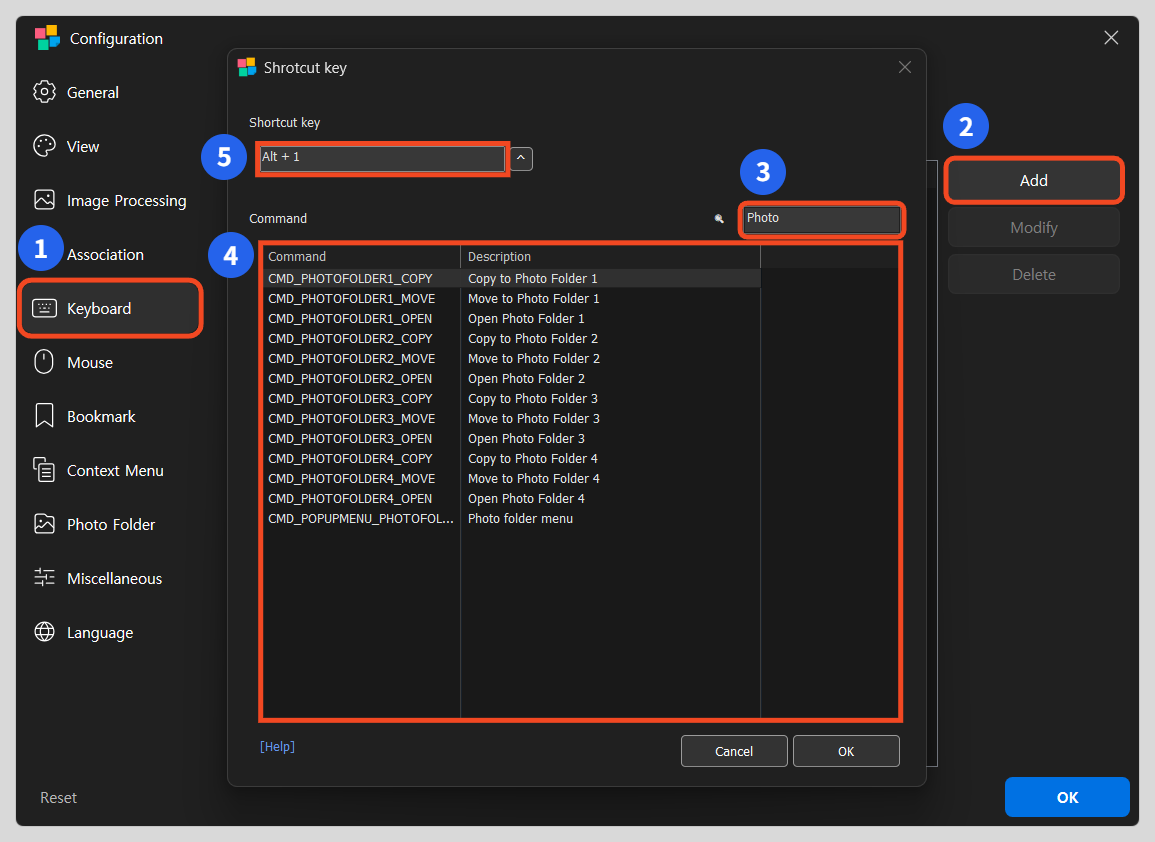Click the Command column header
This screenshot has height=842, width=1155.
click(361, 256)
